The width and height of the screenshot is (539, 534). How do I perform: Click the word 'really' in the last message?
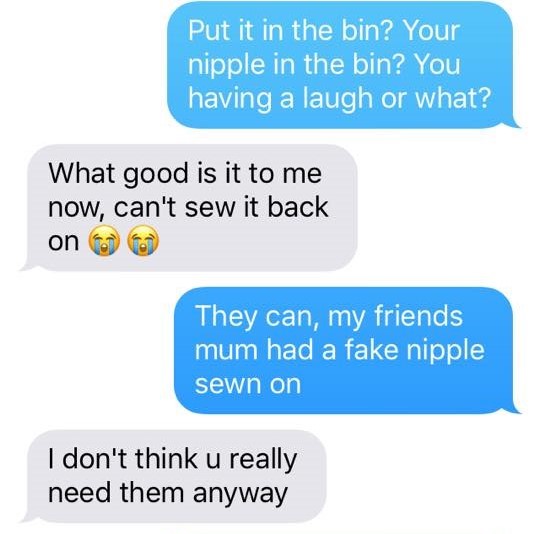pyautogui.click(x=263, y=460)
